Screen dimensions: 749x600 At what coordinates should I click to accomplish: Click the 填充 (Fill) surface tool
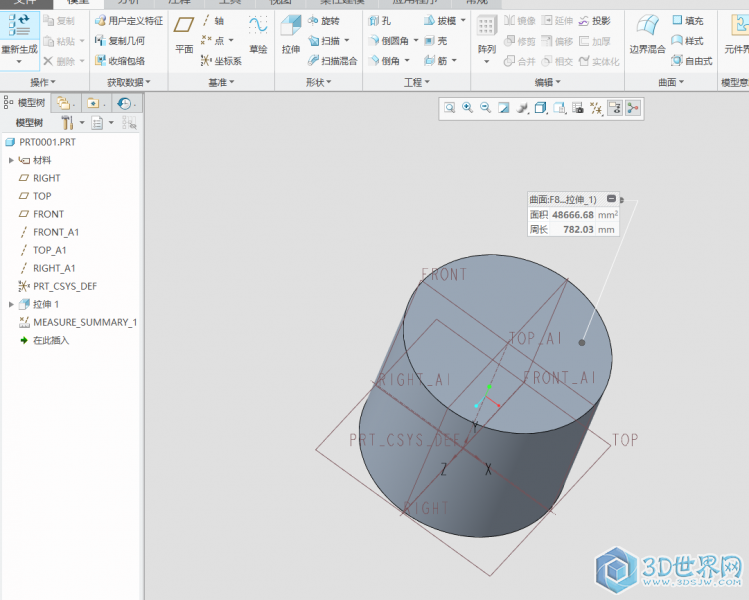coord(687,21)
